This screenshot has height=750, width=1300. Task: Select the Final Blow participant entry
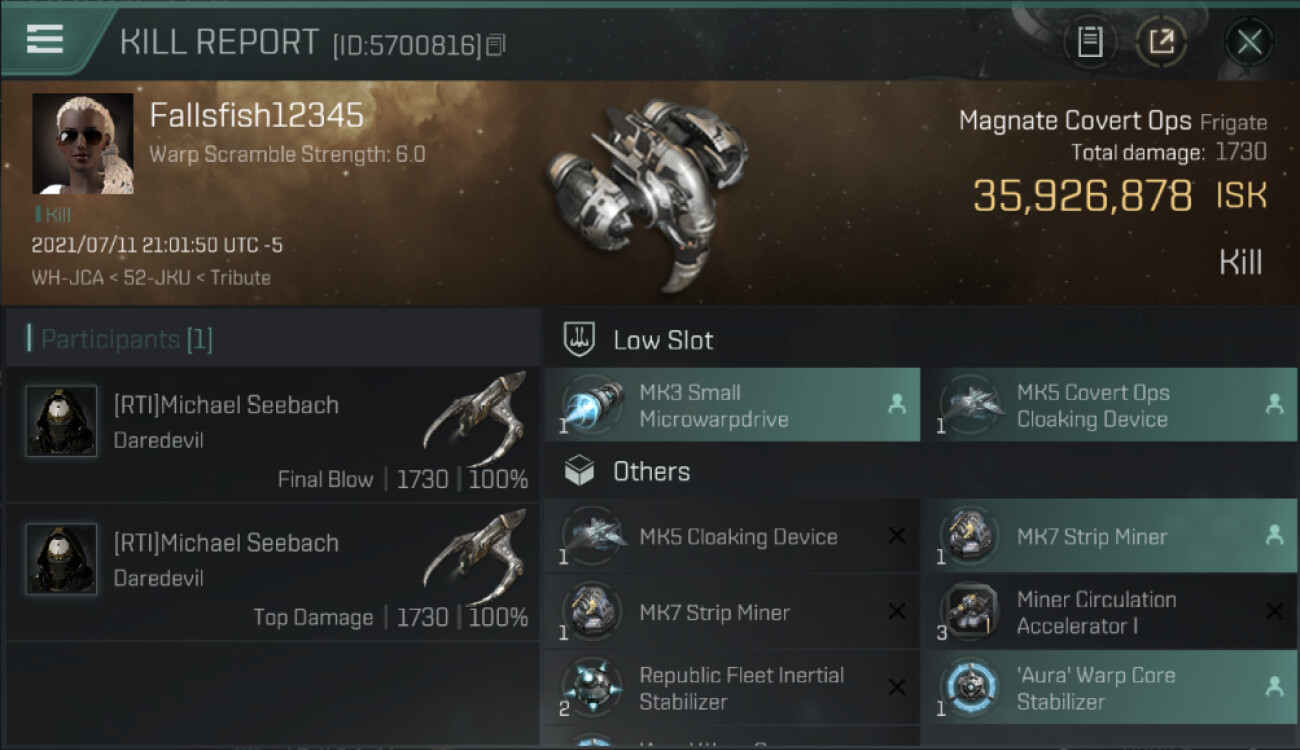(272, 435)
